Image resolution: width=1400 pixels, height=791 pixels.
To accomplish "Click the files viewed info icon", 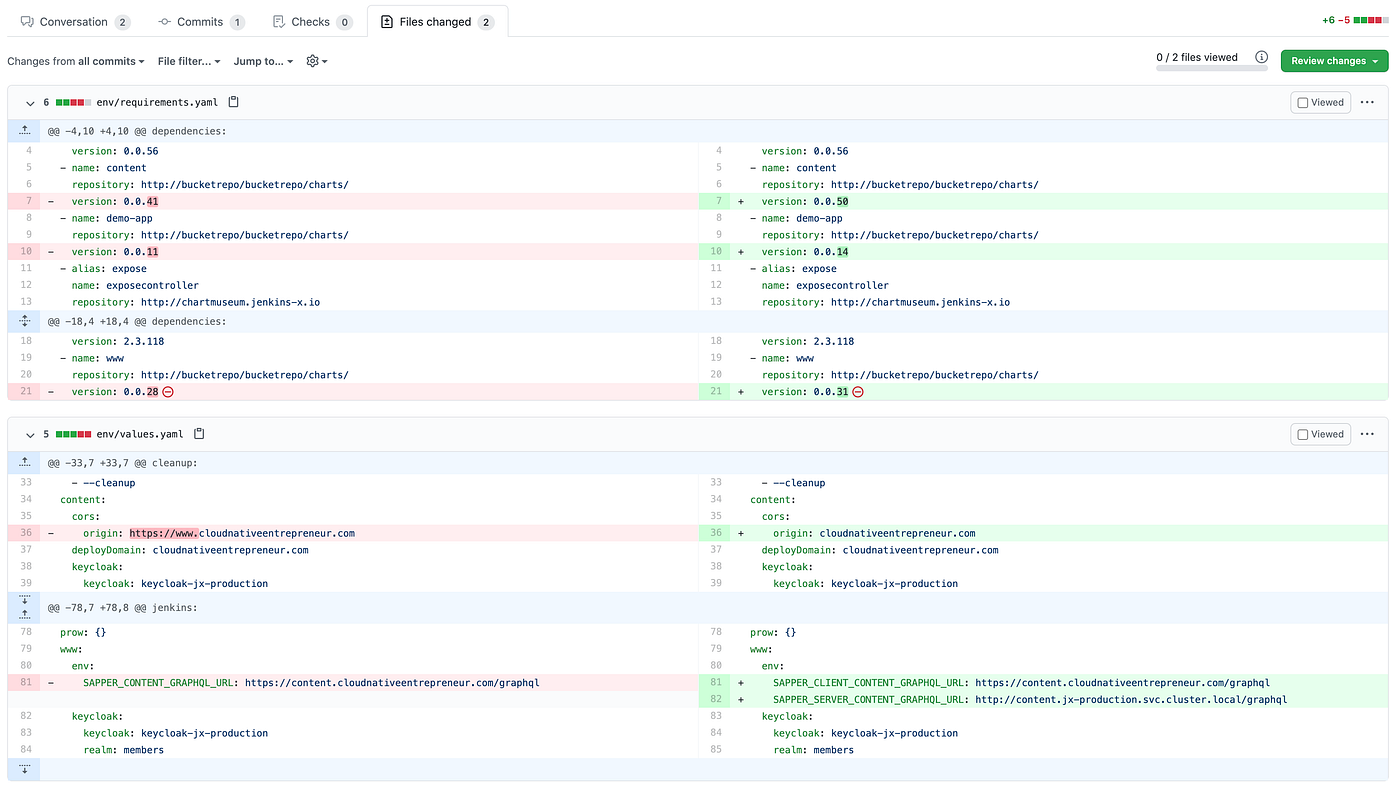I will 1262,57.
